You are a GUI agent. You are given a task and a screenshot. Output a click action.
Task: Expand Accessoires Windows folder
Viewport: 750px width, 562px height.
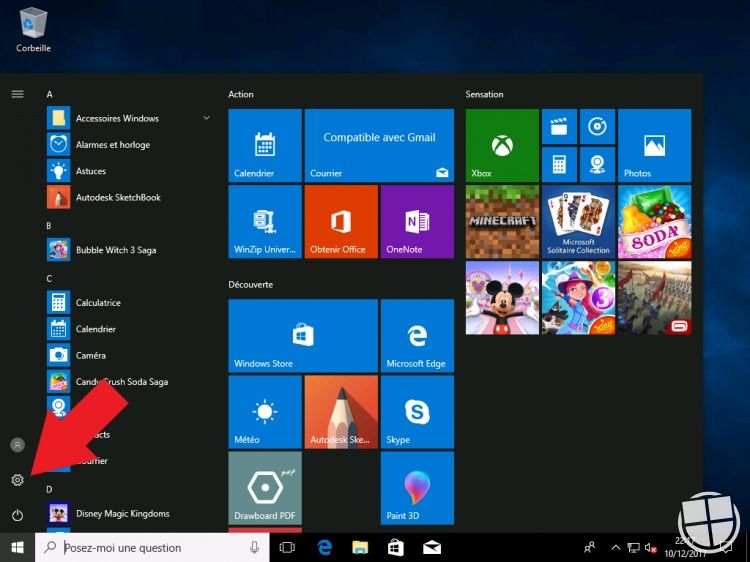pos(117,118)
